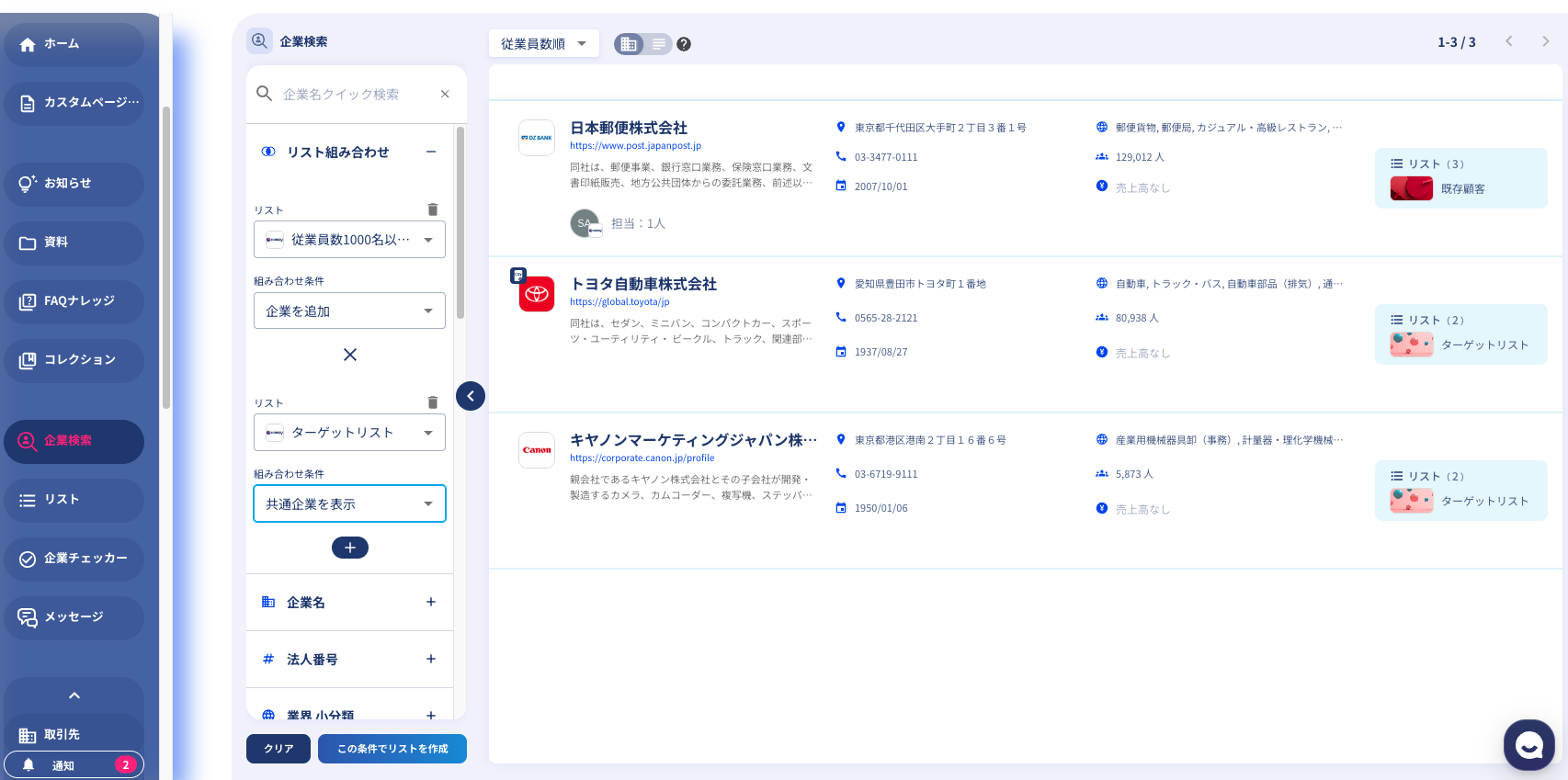The height and width of the screenshot is (780, 1568).
Task: Click the クリア button
Action: click(278, 749)
